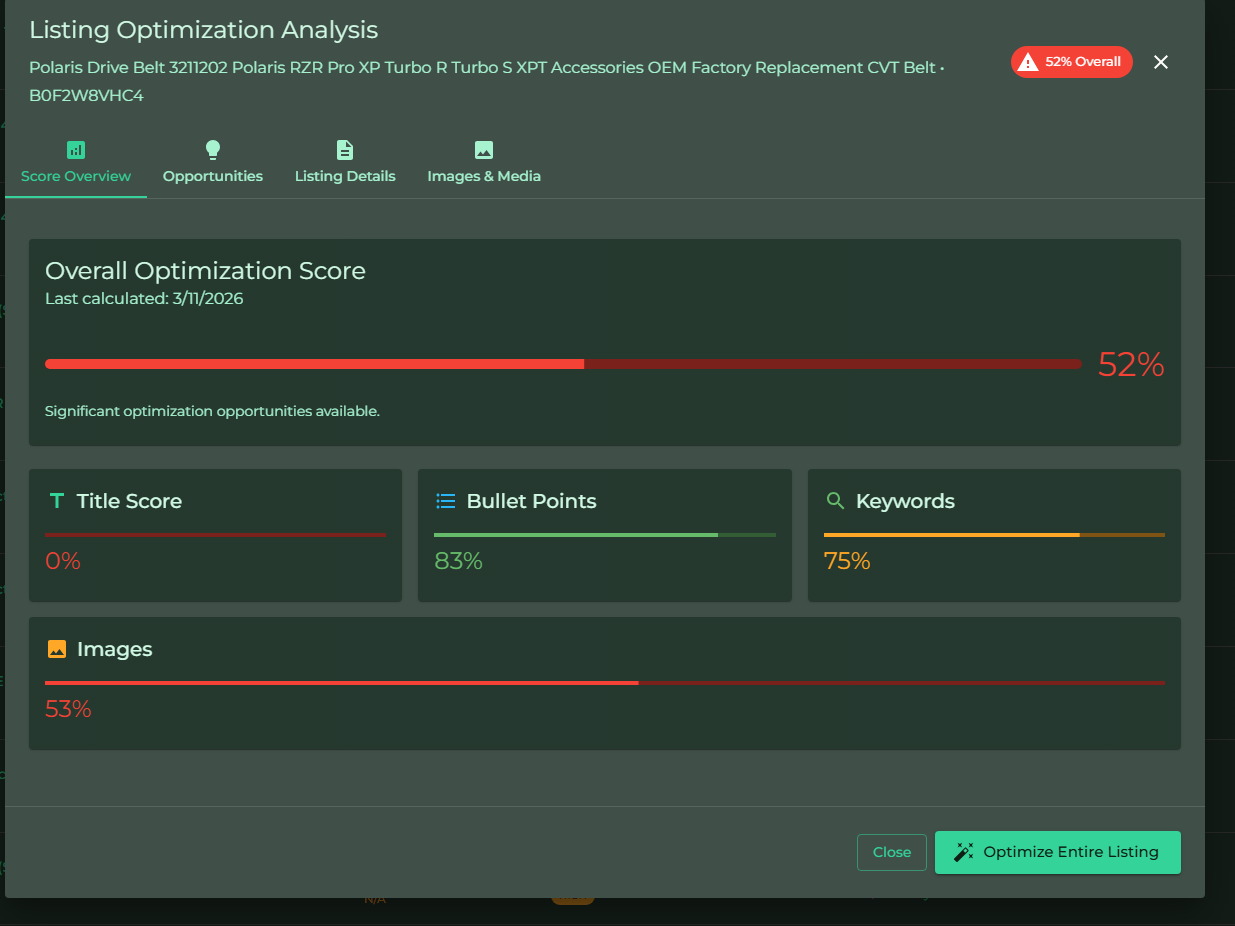The height and width of the screenshot is (926, 1235).
Task: Open the Listing Details tab
Action: 345,176
